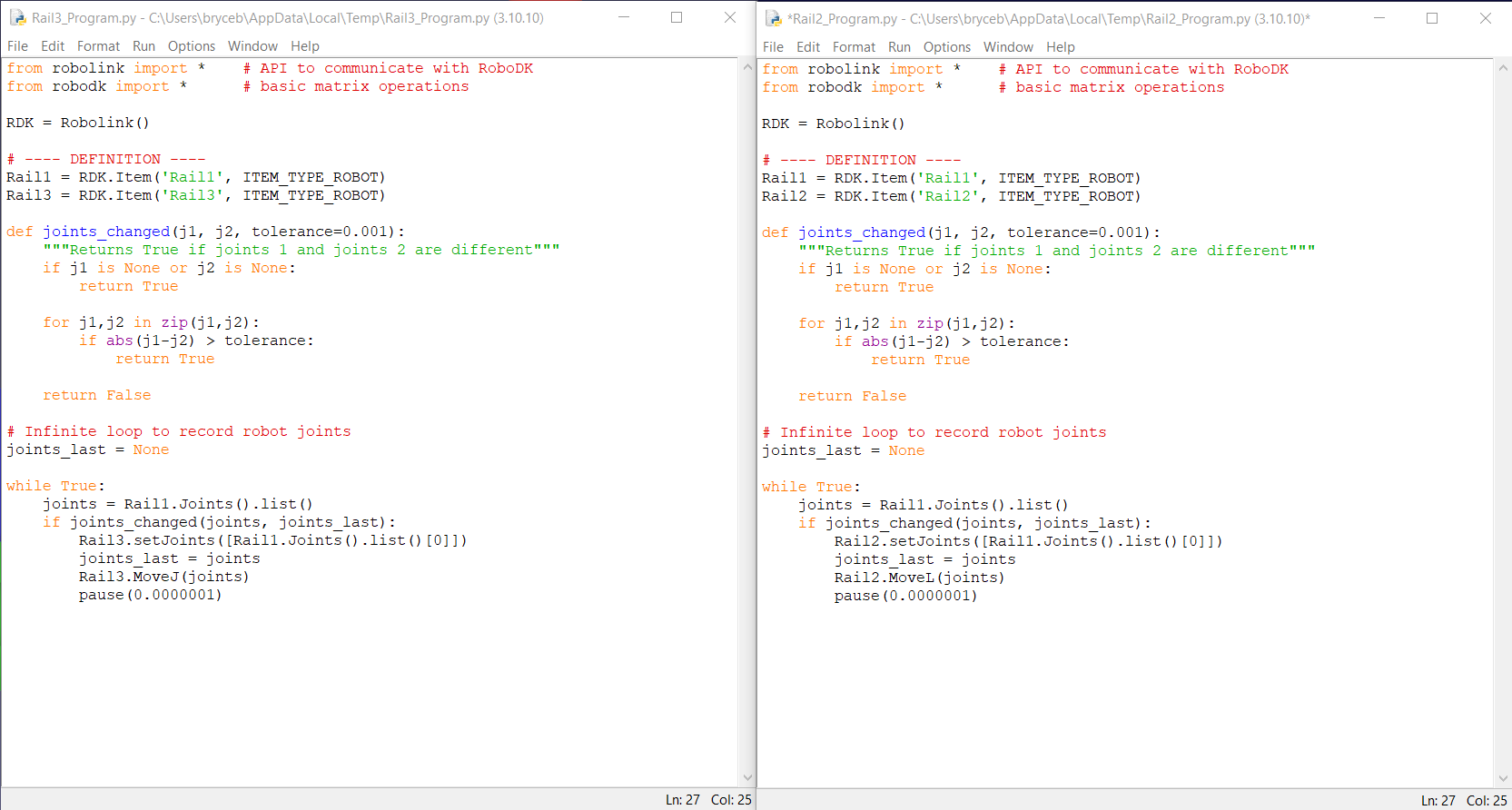This screenshot has height=810, width=1512.
Task: Close the Rail3_Program.py editor window
Action: tap(729, 17)
